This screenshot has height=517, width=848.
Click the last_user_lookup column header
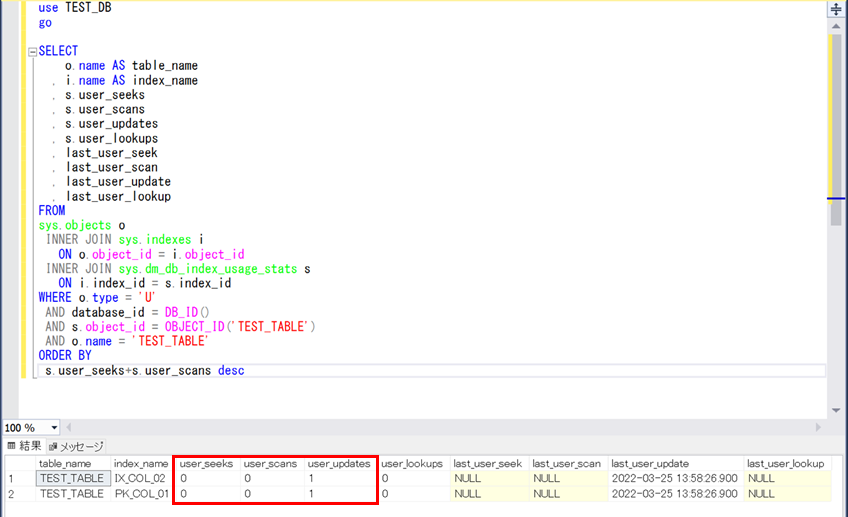785,464
